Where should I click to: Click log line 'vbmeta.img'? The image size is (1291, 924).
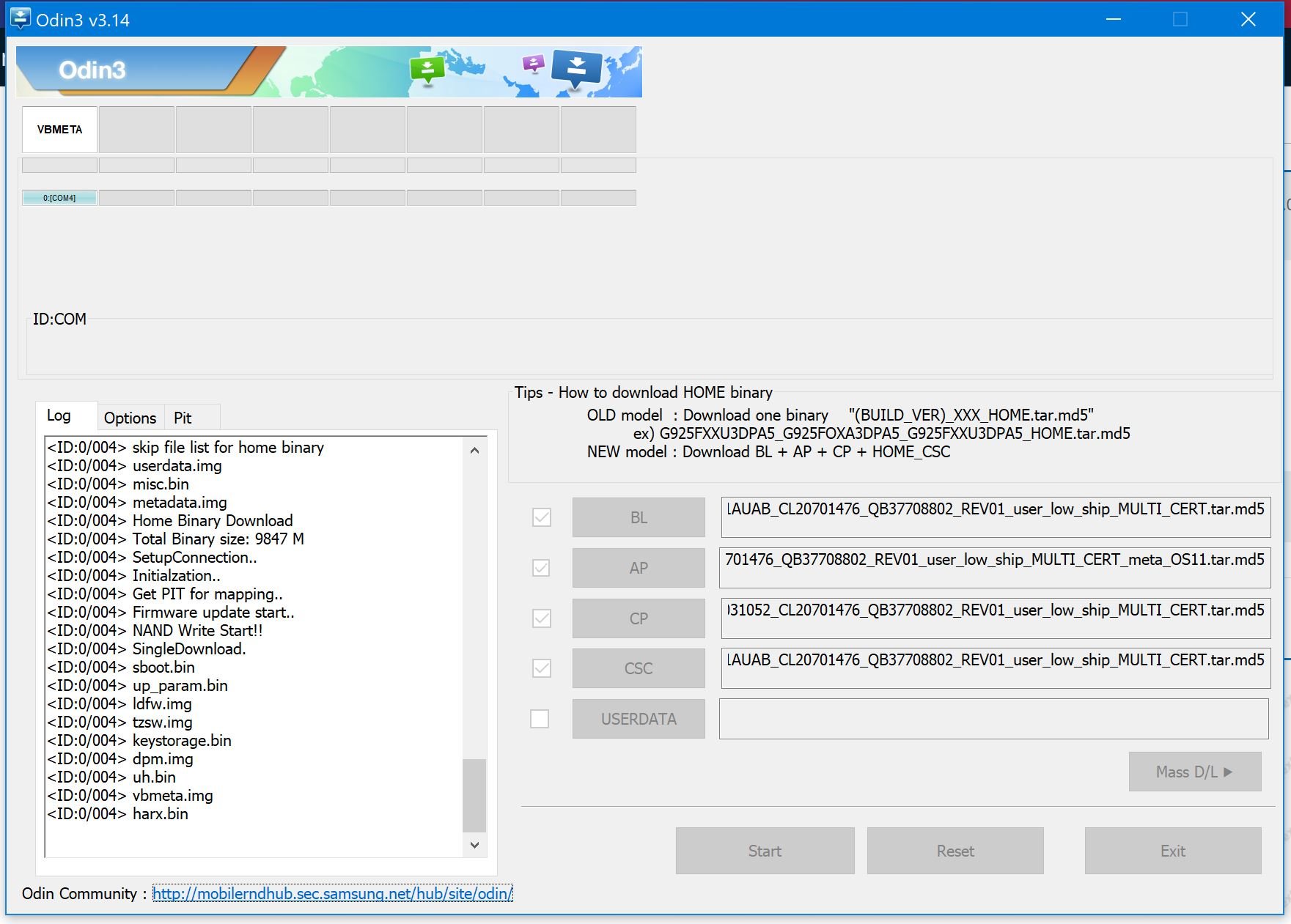130,795
